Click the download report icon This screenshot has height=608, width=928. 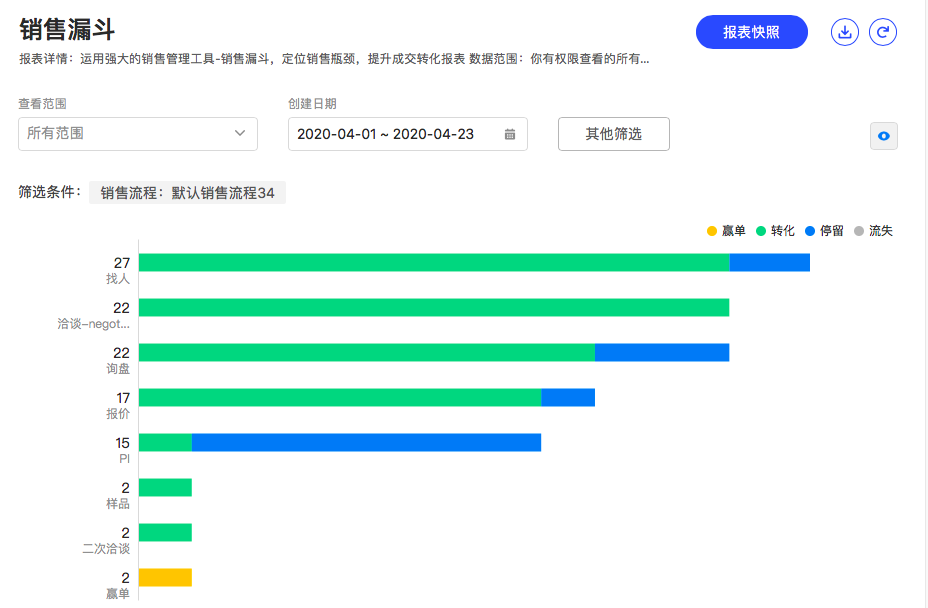(x=845, y=33)
